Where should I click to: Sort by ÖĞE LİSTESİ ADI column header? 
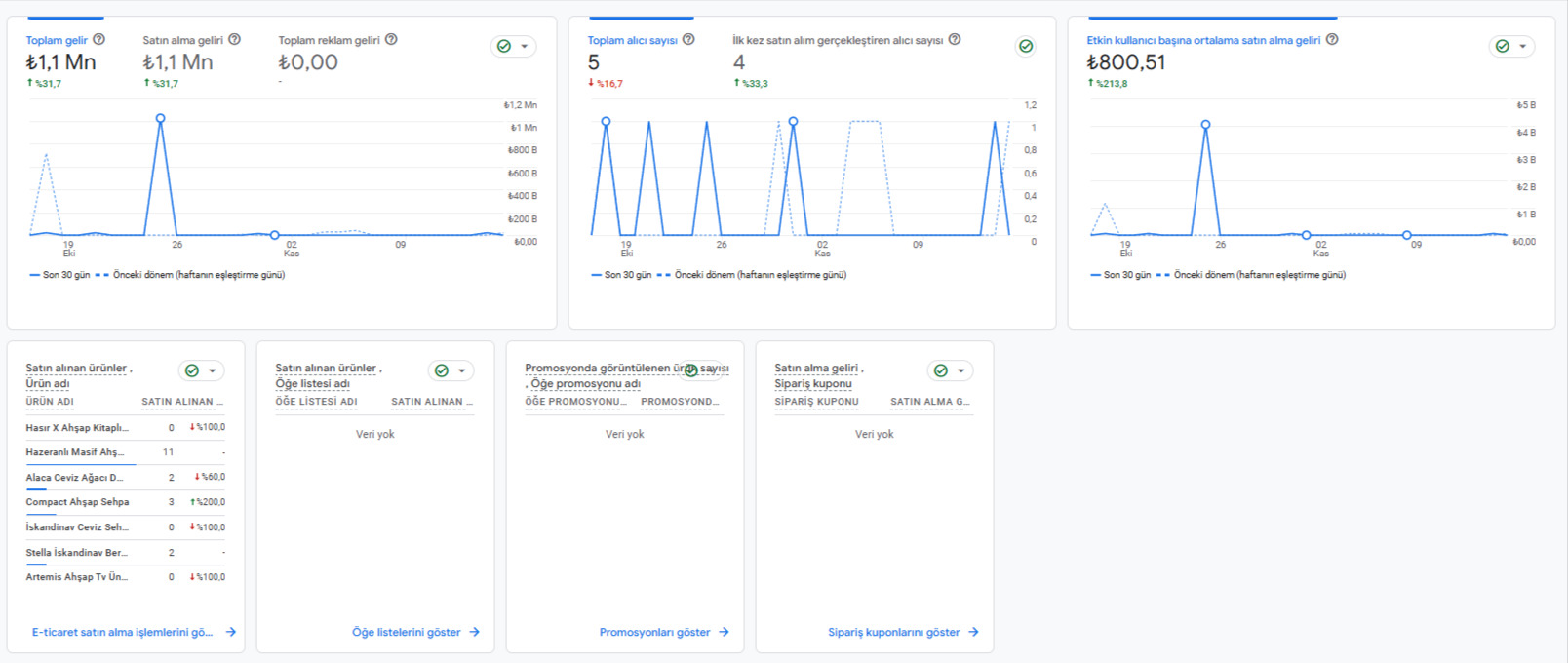click(316, 402)
